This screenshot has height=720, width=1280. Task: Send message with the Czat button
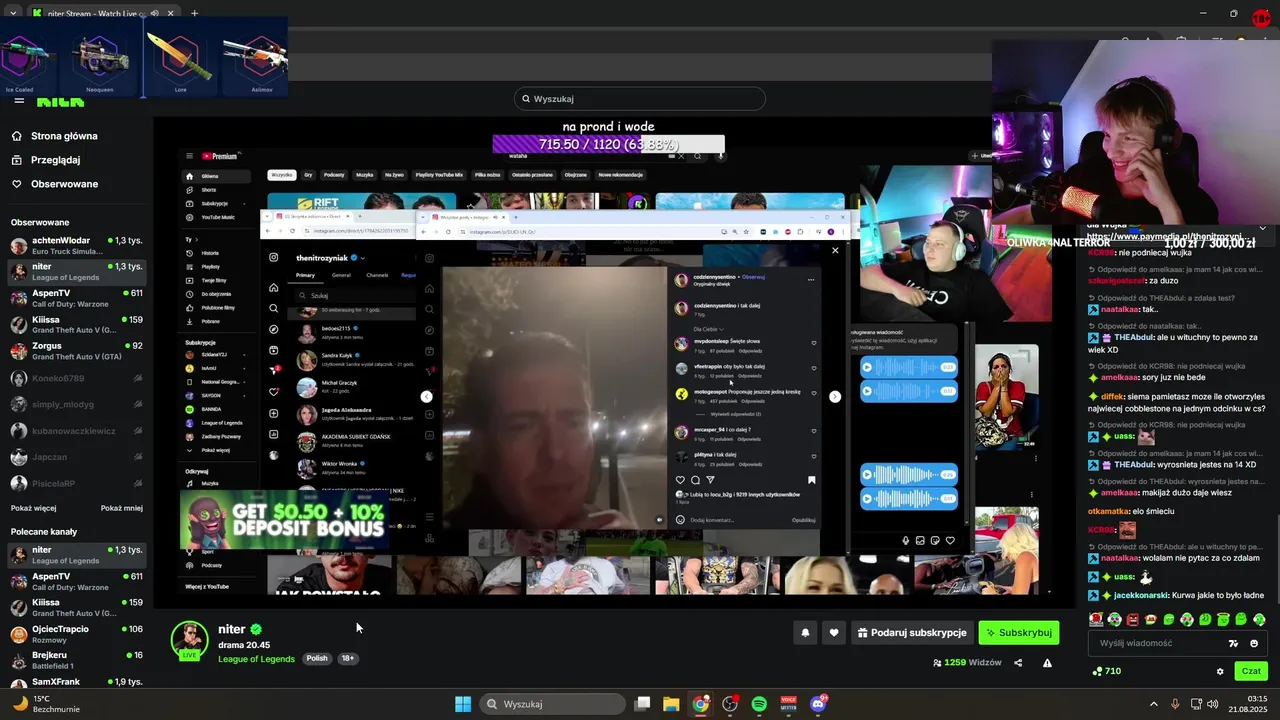point(1251,671)
